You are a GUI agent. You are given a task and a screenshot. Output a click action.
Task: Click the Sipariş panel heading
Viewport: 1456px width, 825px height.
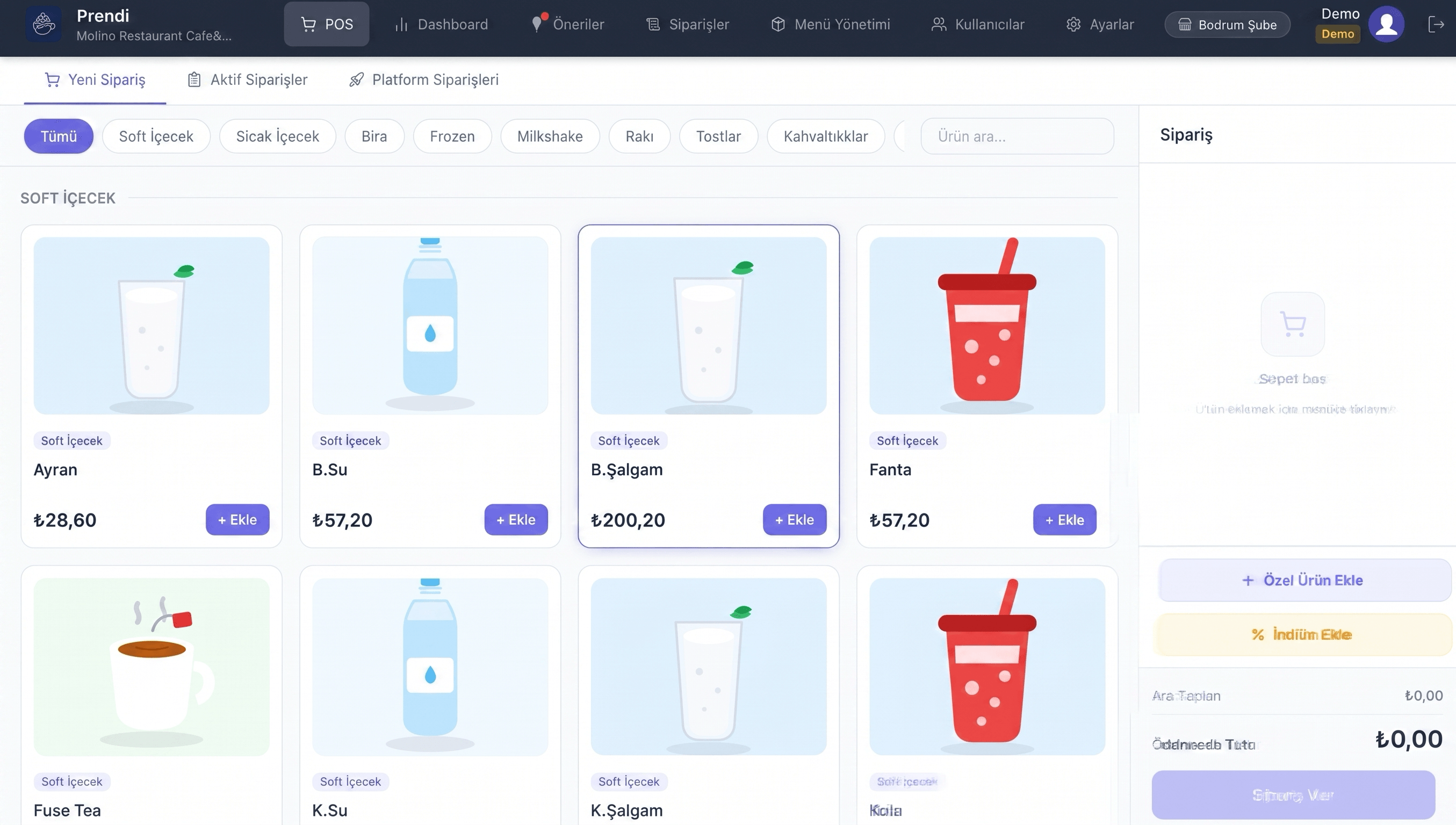[x=1186, y=135]
